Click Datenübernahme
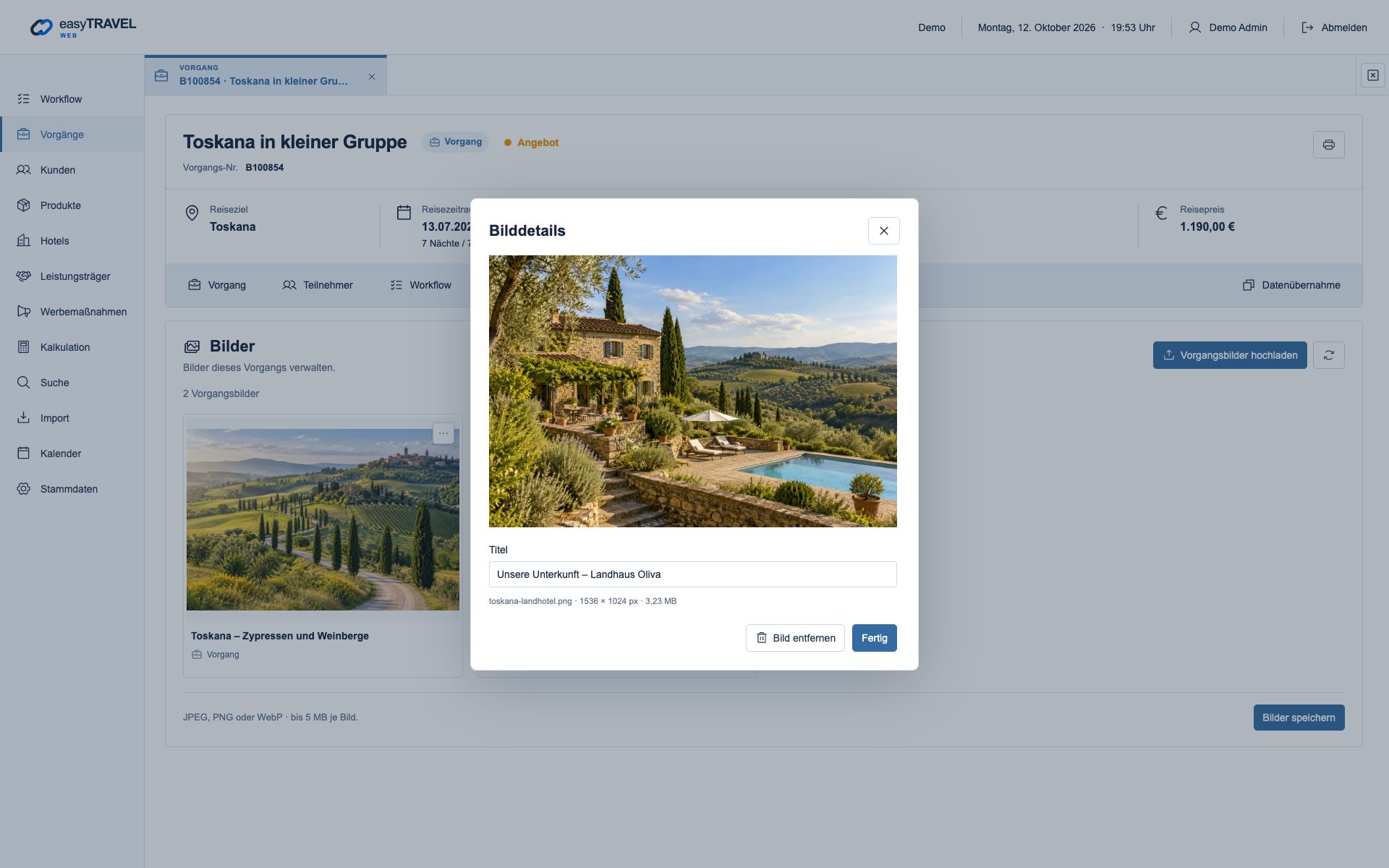The image size is (1389, 868). coord(1291,285)
